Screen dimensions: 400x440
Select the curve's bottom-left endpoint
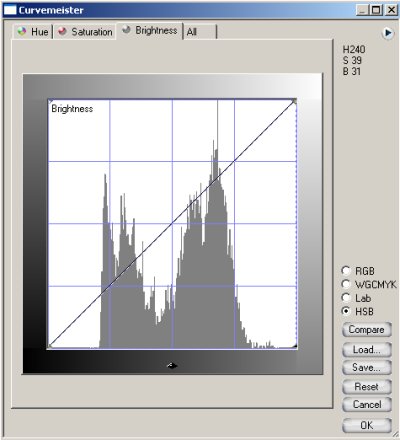50,346
